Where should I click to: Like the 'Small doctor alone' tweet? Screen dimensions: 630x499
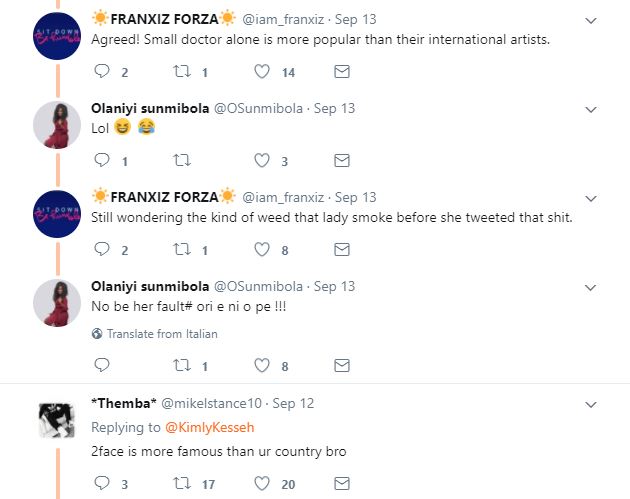(262, 72)
